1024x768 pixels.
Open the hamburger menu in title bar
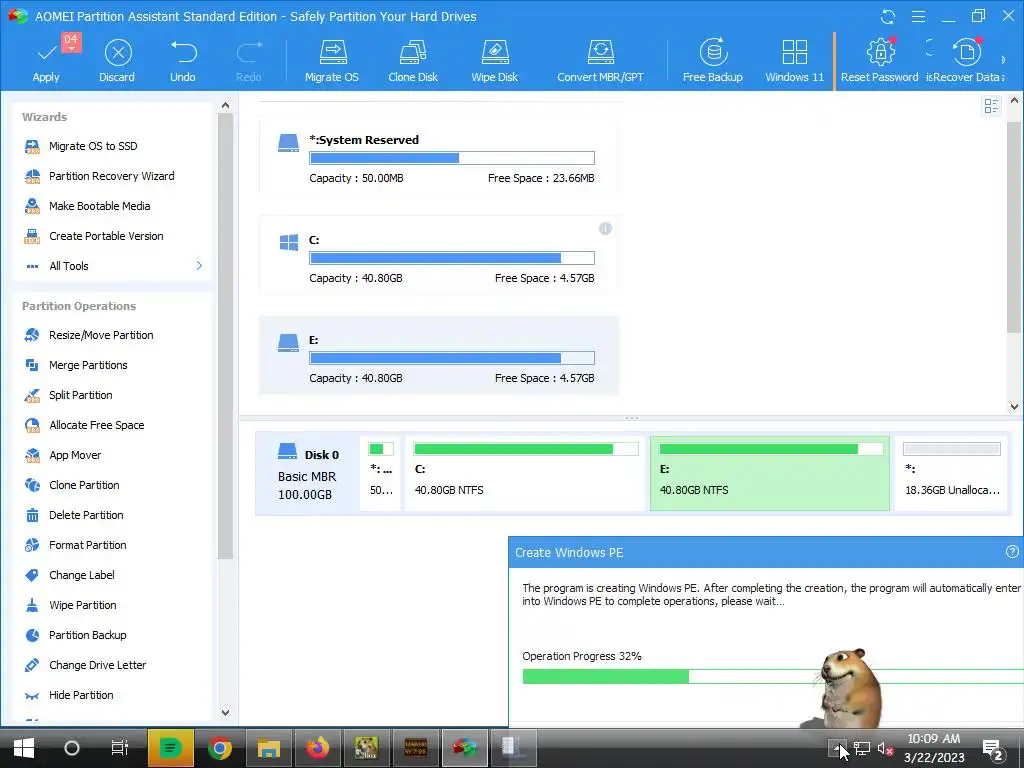[x=918, y=16]
